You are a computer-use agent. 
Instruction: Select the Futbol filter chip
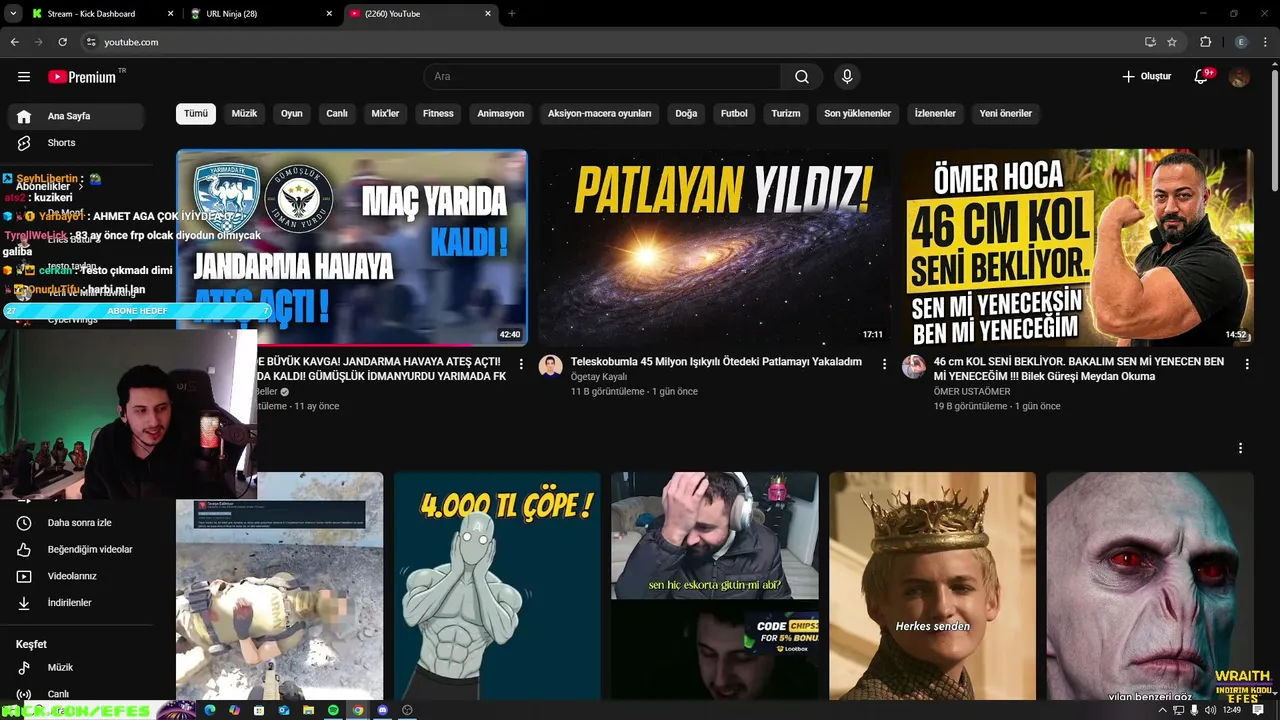click(734, 114)
